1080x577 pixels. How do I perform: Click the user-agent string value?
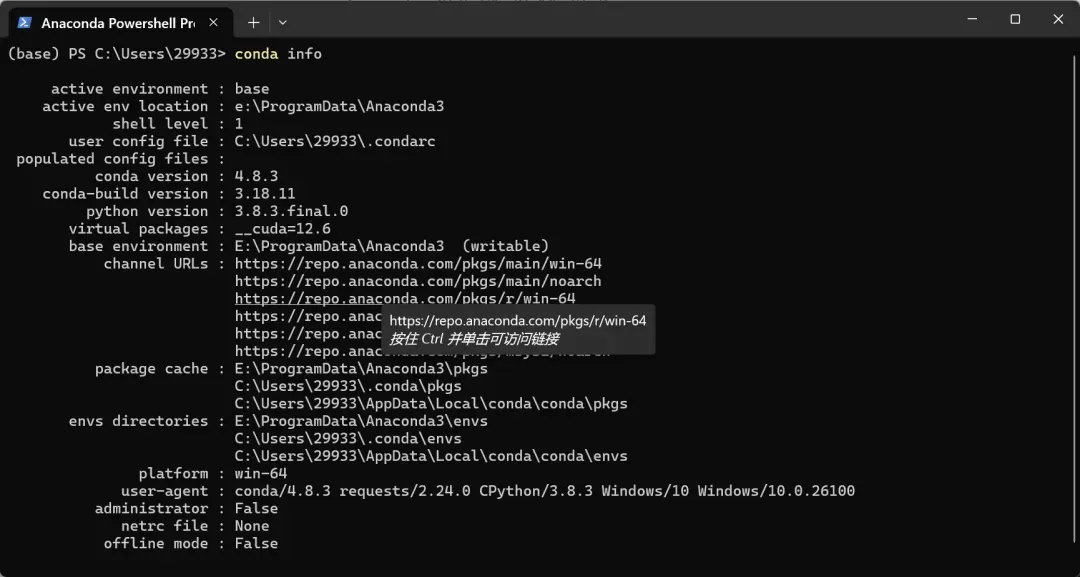tap(544, 491)
